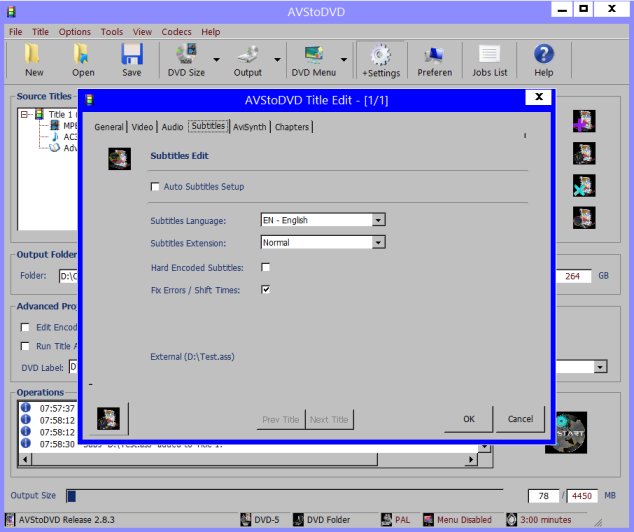
Task: Click the edit title icon below add
Action: (x=584, y=154)
